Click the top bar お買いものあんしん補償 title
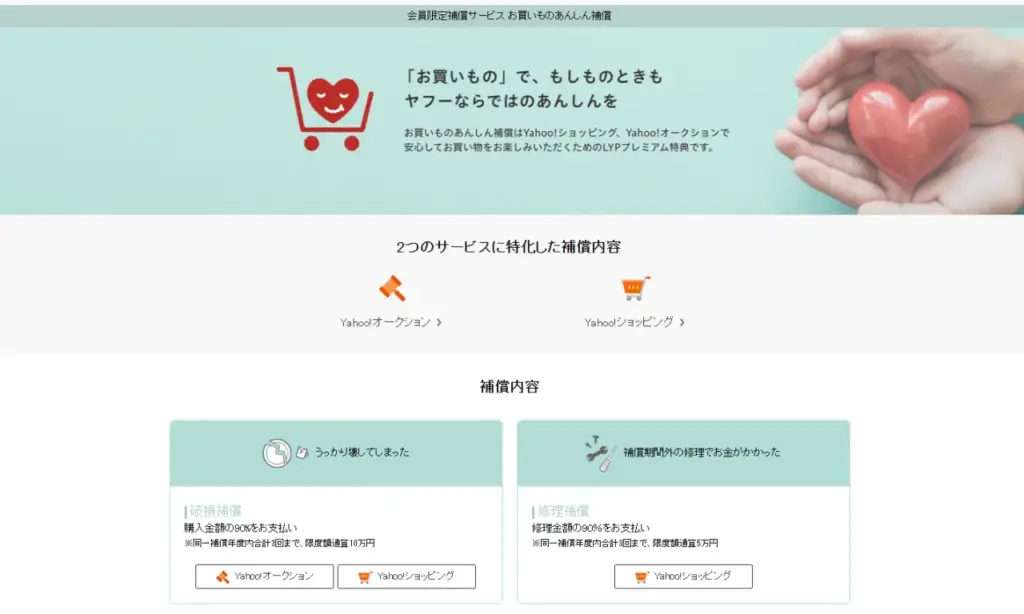This screenshot has width=1024, height=614. click(x=509, y=15)
